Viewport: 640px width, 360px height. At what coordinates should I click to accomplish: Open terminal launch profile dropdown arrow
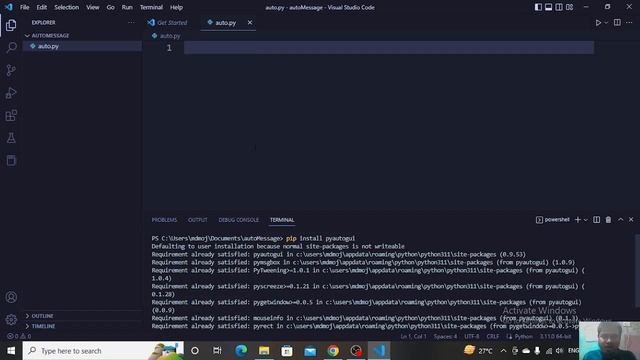click(586, 220)
